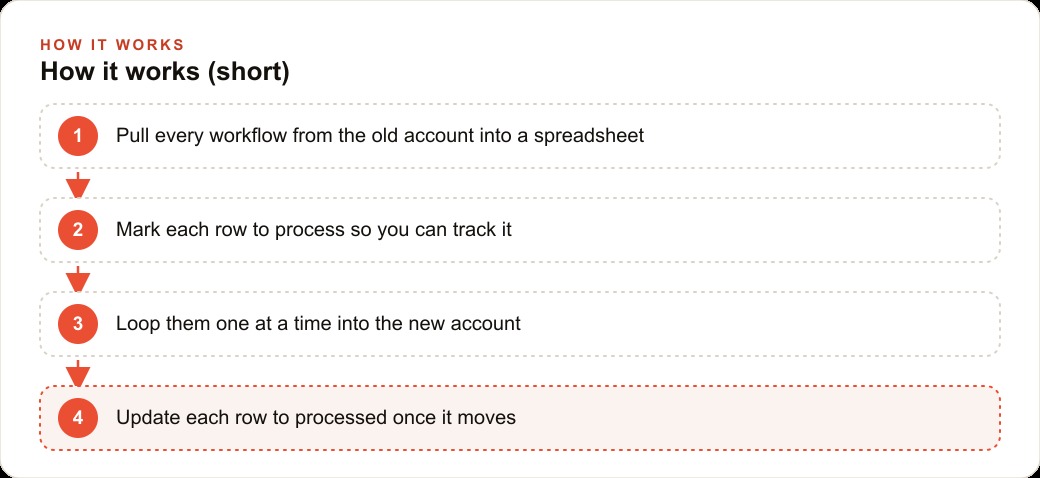Click the step 4 number badge
Image resolution: width=1040 pixels, height=478 pixels.
(x=78, y=418)
